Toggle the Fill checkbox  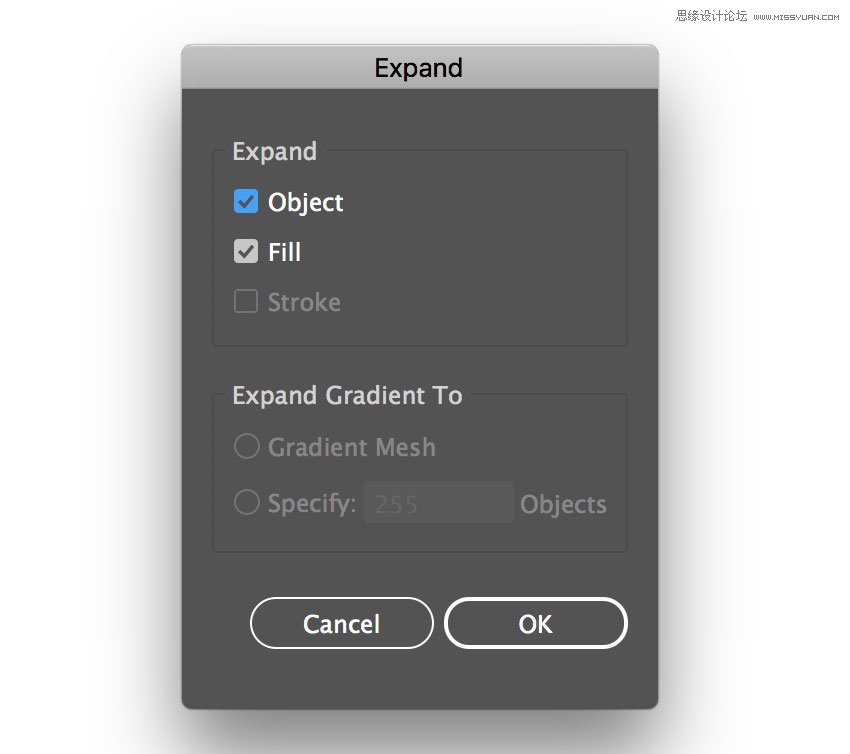click(246, 252)
